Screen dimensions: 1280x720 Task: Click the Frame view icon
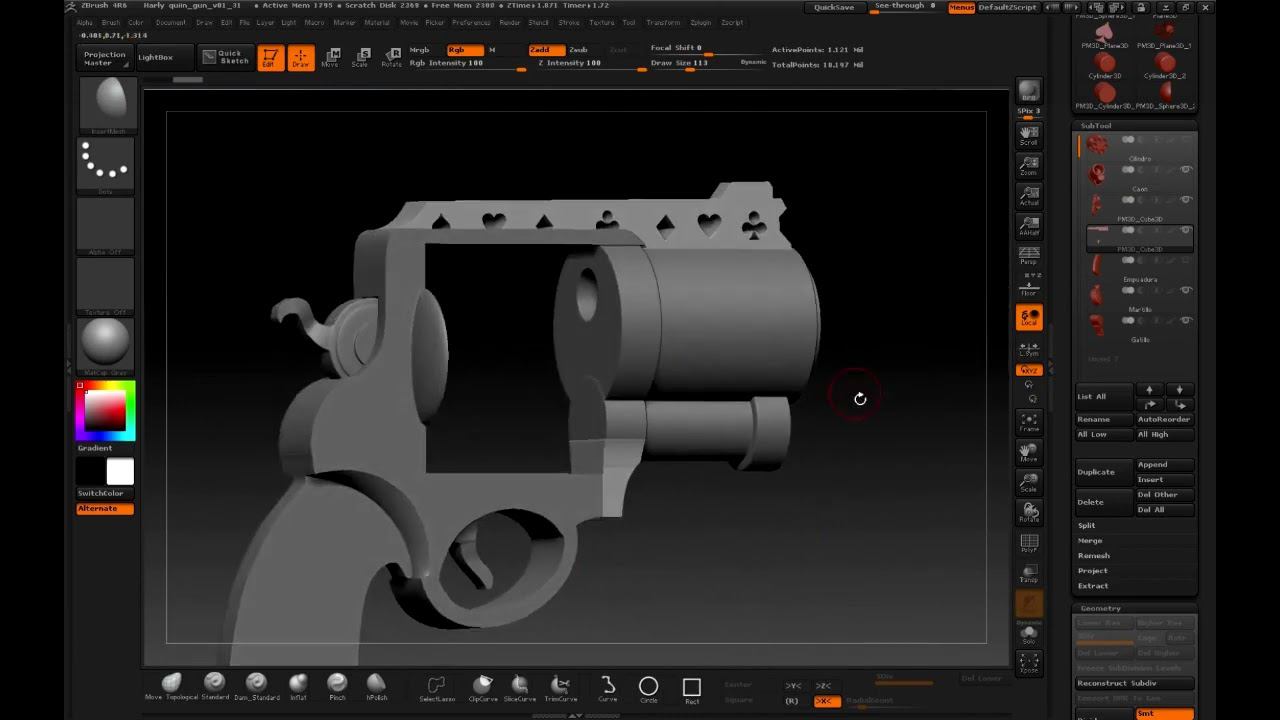click(1028, 421)
